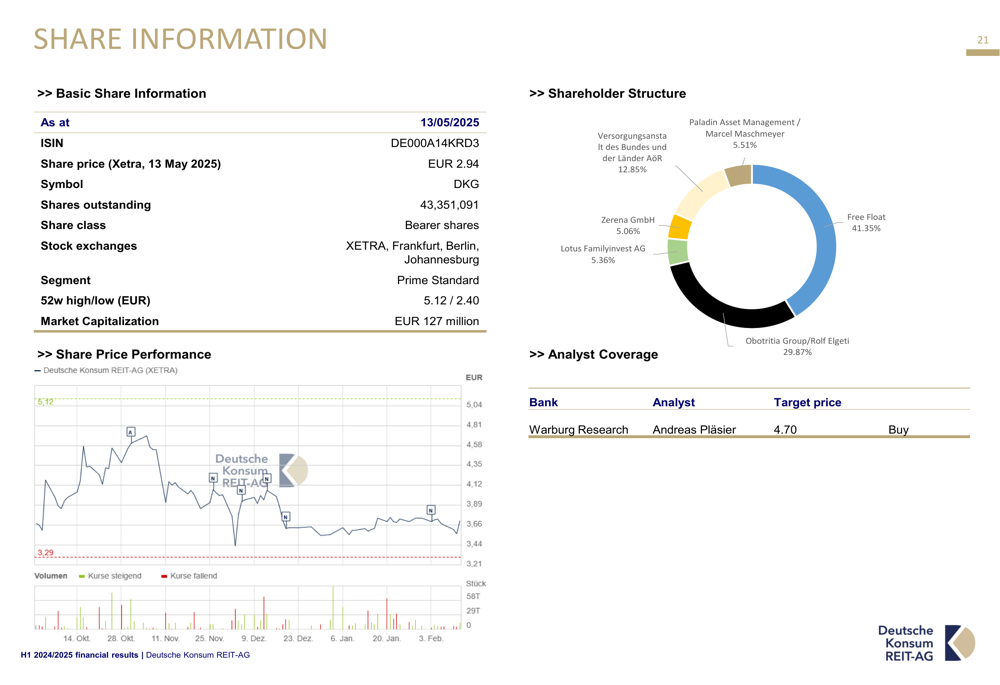Click the symbol value 'DKG'
The width and height of the screenshot is (1000, 685).
point(466,184)
